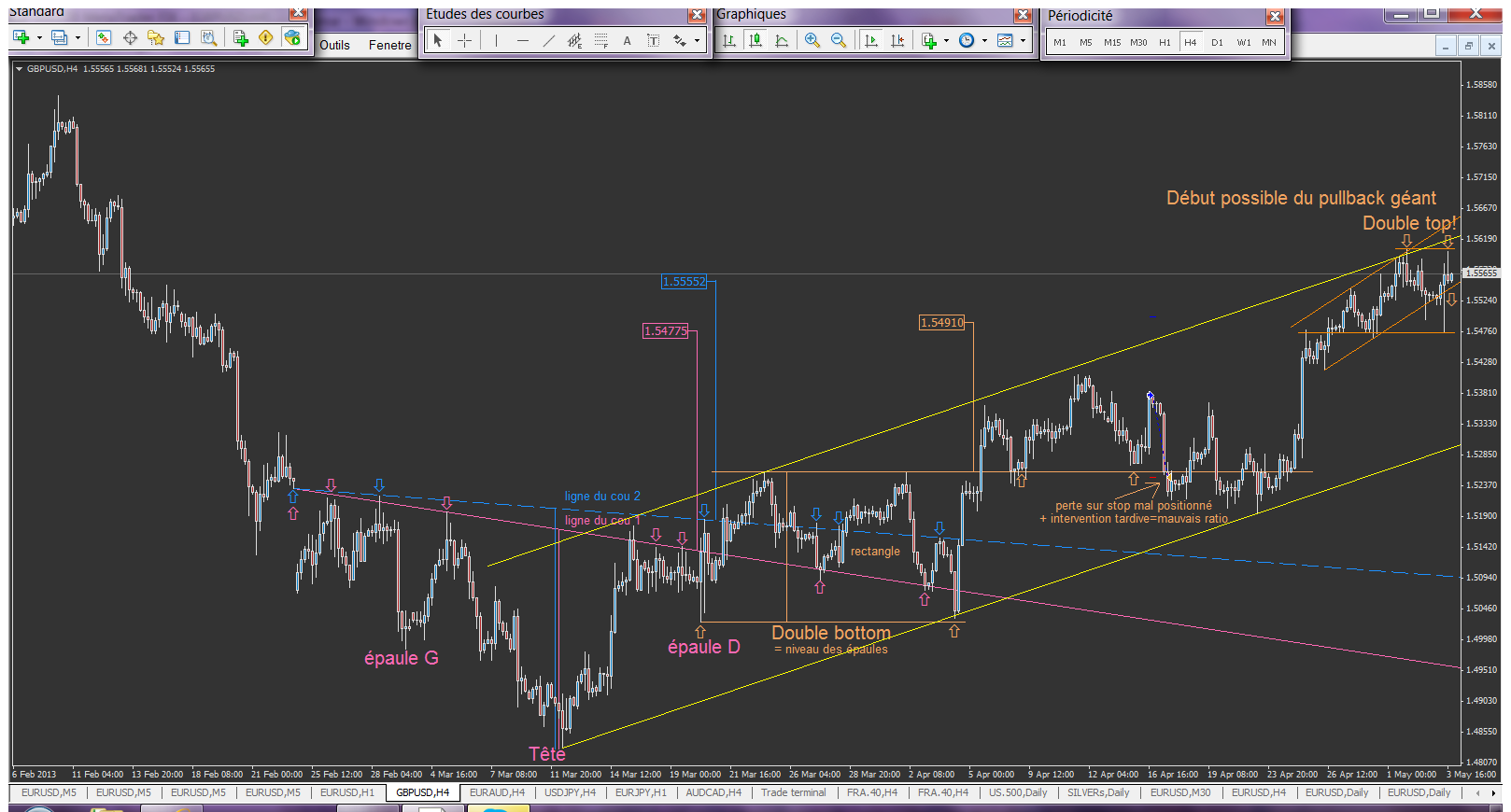Close the Etudes des courbes toolbar
The width and height of the screenshot is (1511, 812).
(697, 15)
